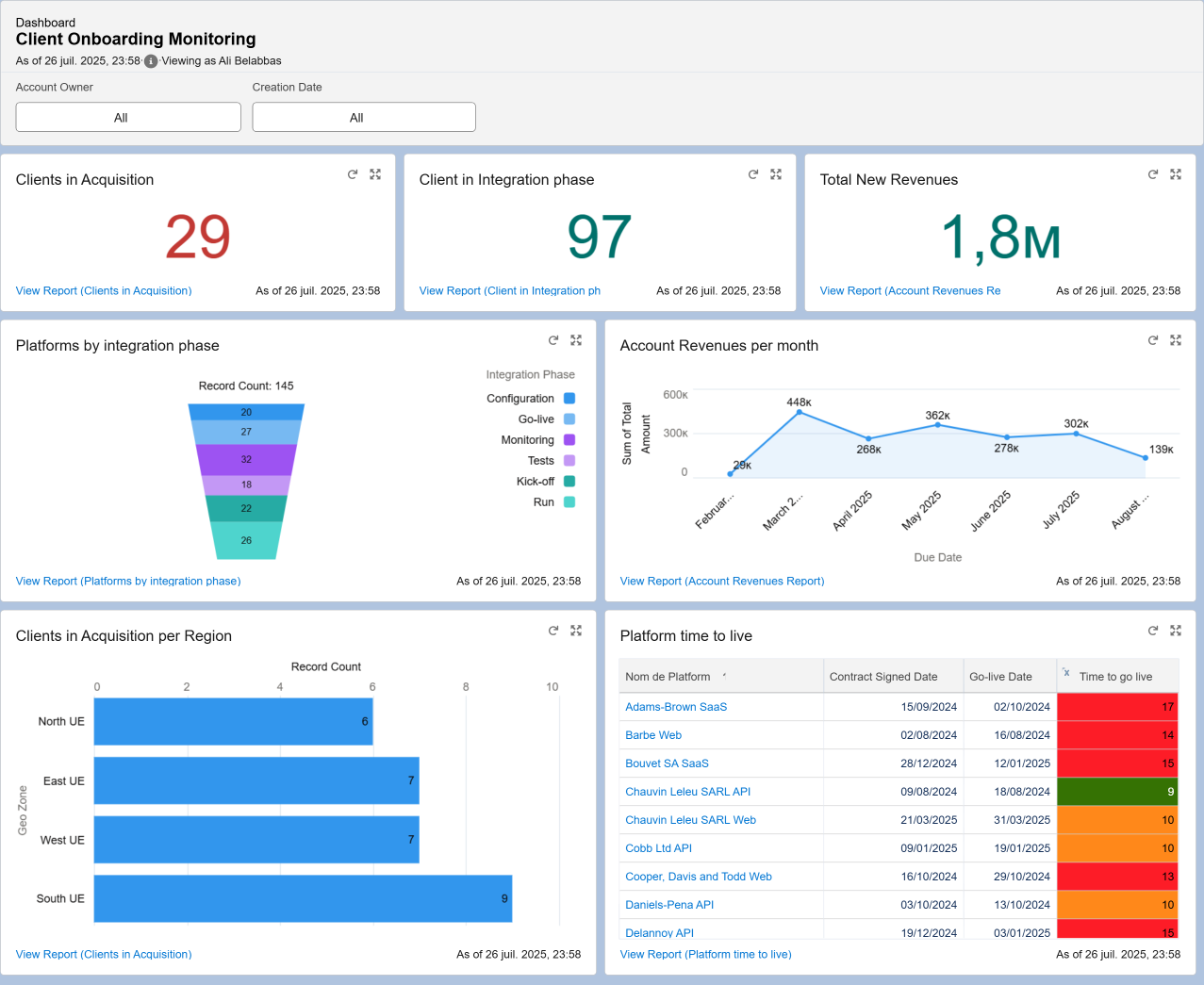Expand Platforms by integration phase widget
The height and width of the screenshot is (985, 1204).
coord(575,340)
